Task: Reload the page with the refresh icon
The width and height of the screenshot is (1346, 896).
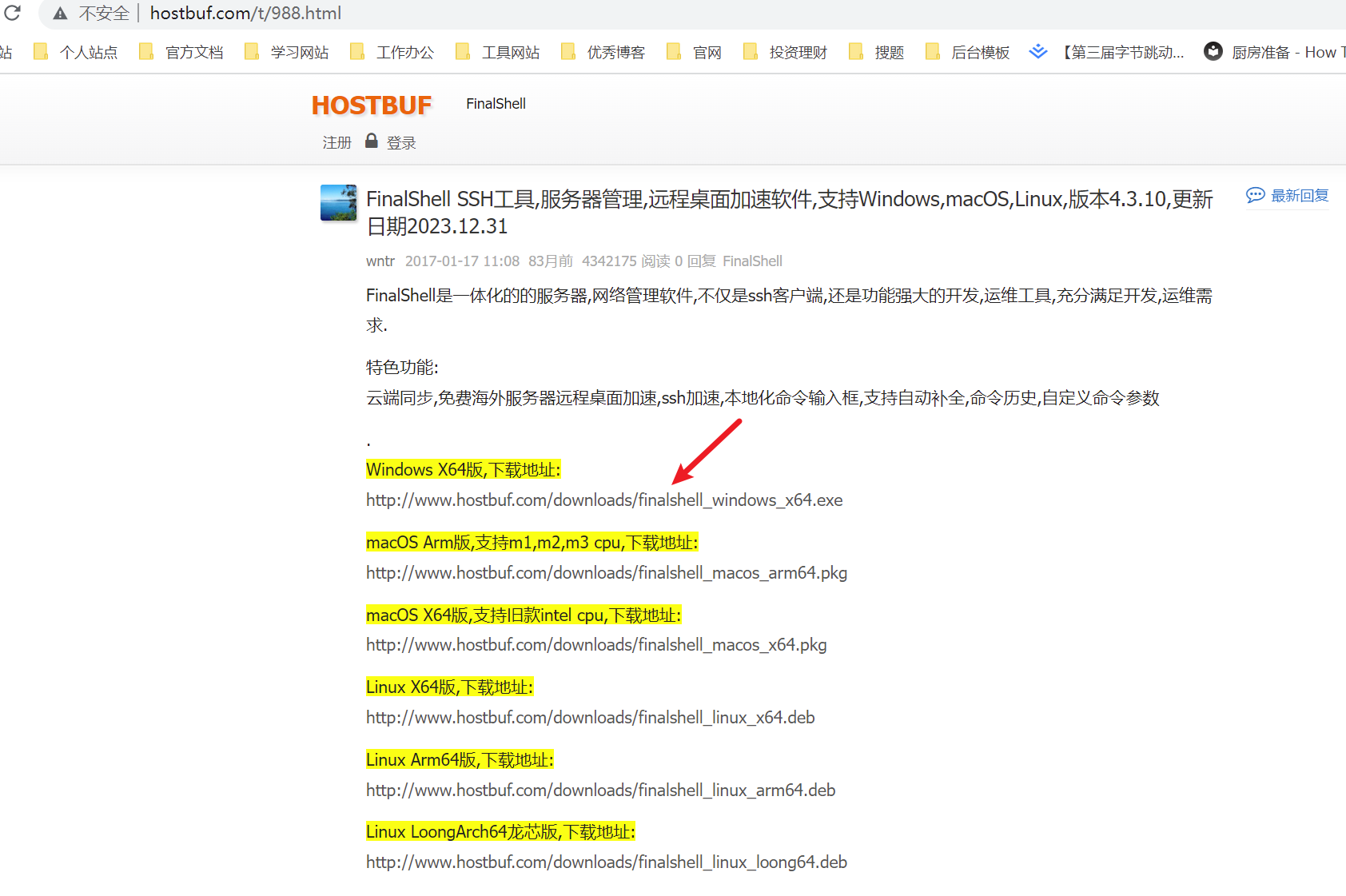Action: tap(13, 13)
